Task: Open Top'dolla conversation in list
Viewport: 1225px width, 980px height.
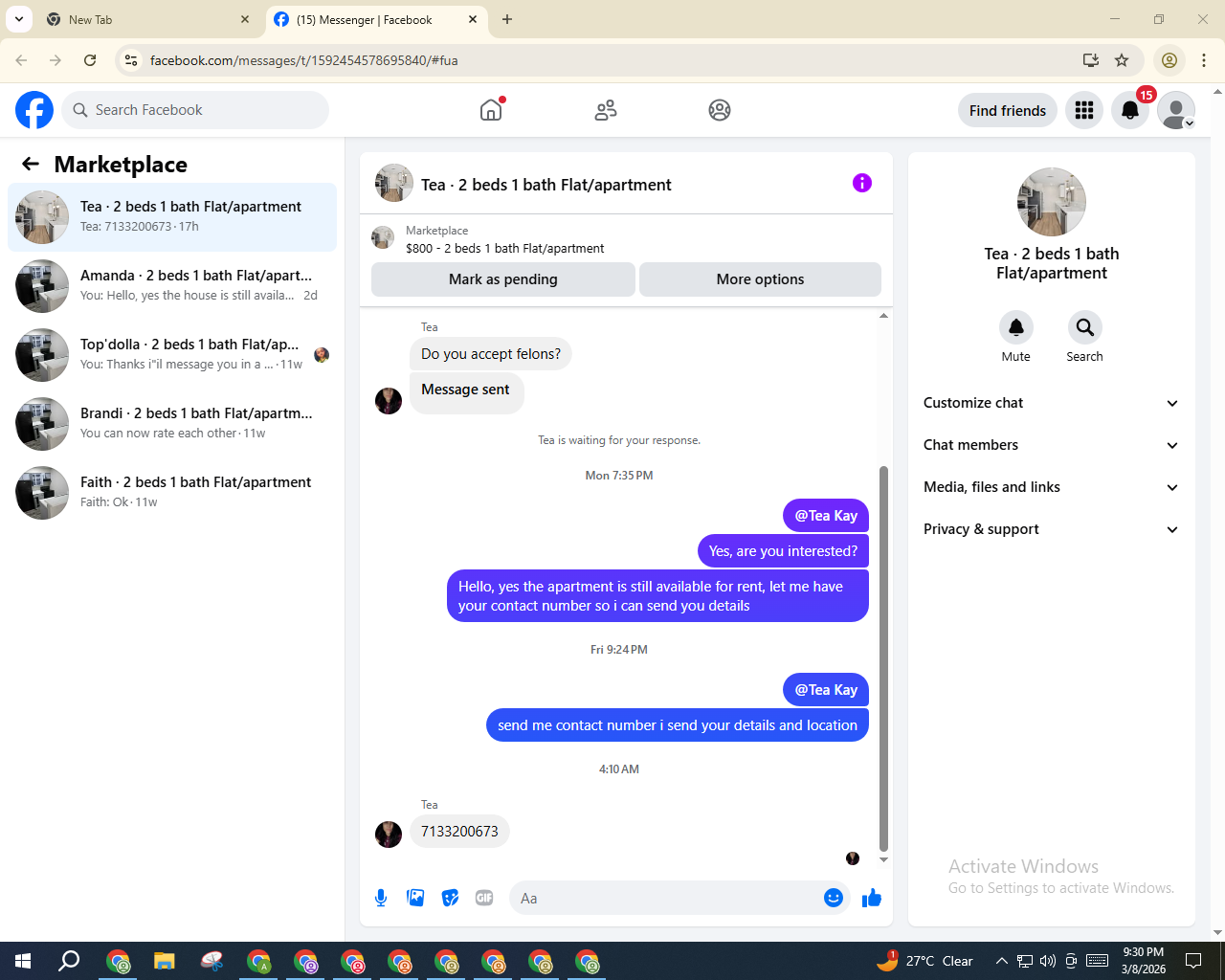Action: tap(172, 355)
